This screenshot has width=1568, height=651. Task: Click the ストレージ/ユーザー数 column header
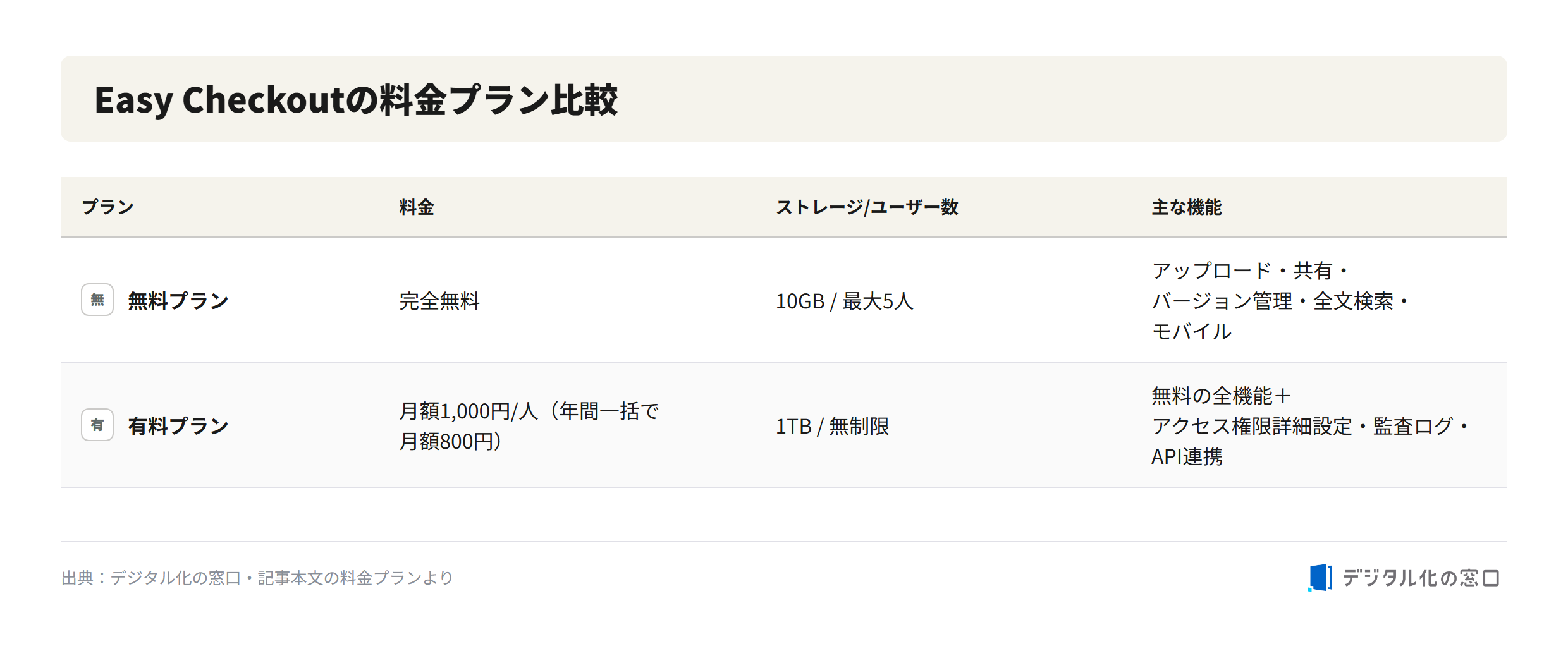click(867, 207)
